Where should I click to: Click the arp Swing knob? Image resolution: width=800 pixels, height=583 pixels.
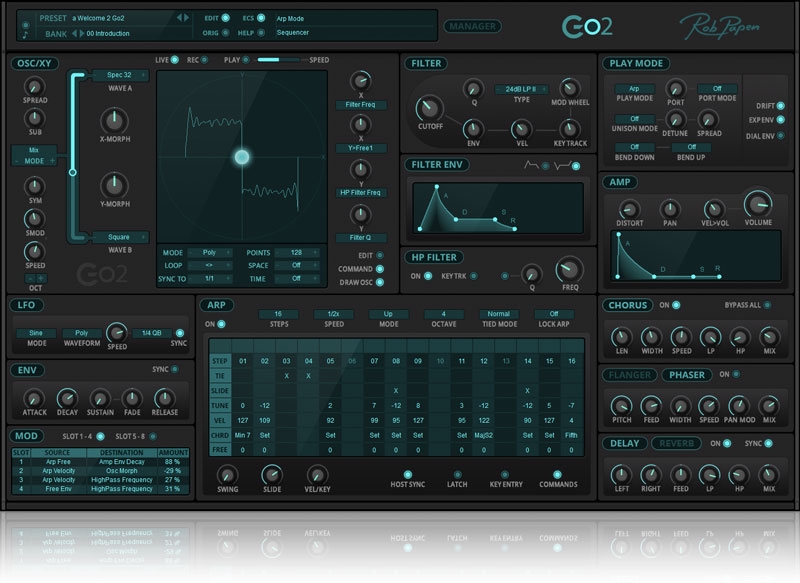228,475
